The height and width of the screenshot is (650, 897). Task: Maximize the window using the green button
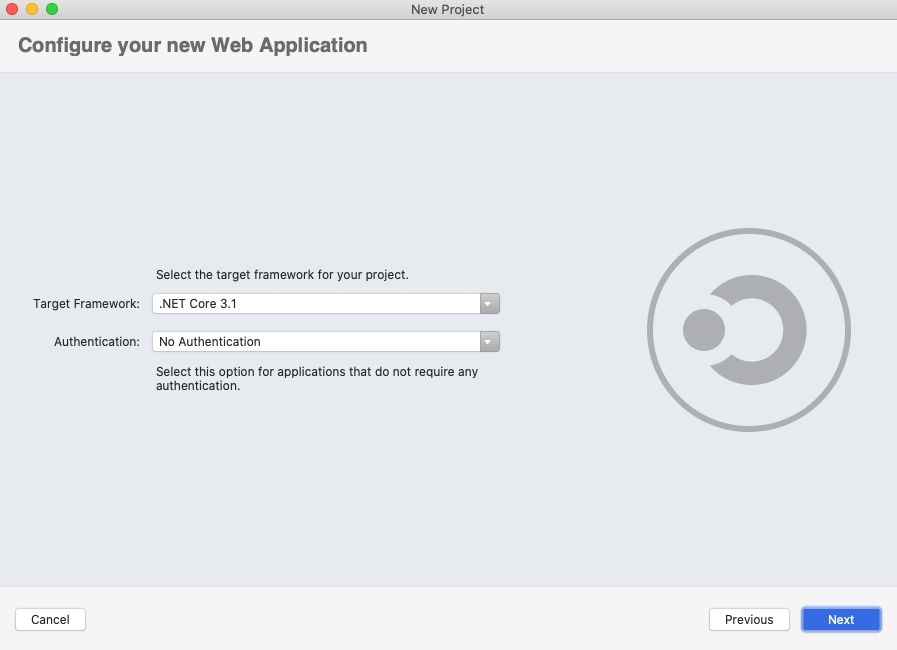point(52,9)
